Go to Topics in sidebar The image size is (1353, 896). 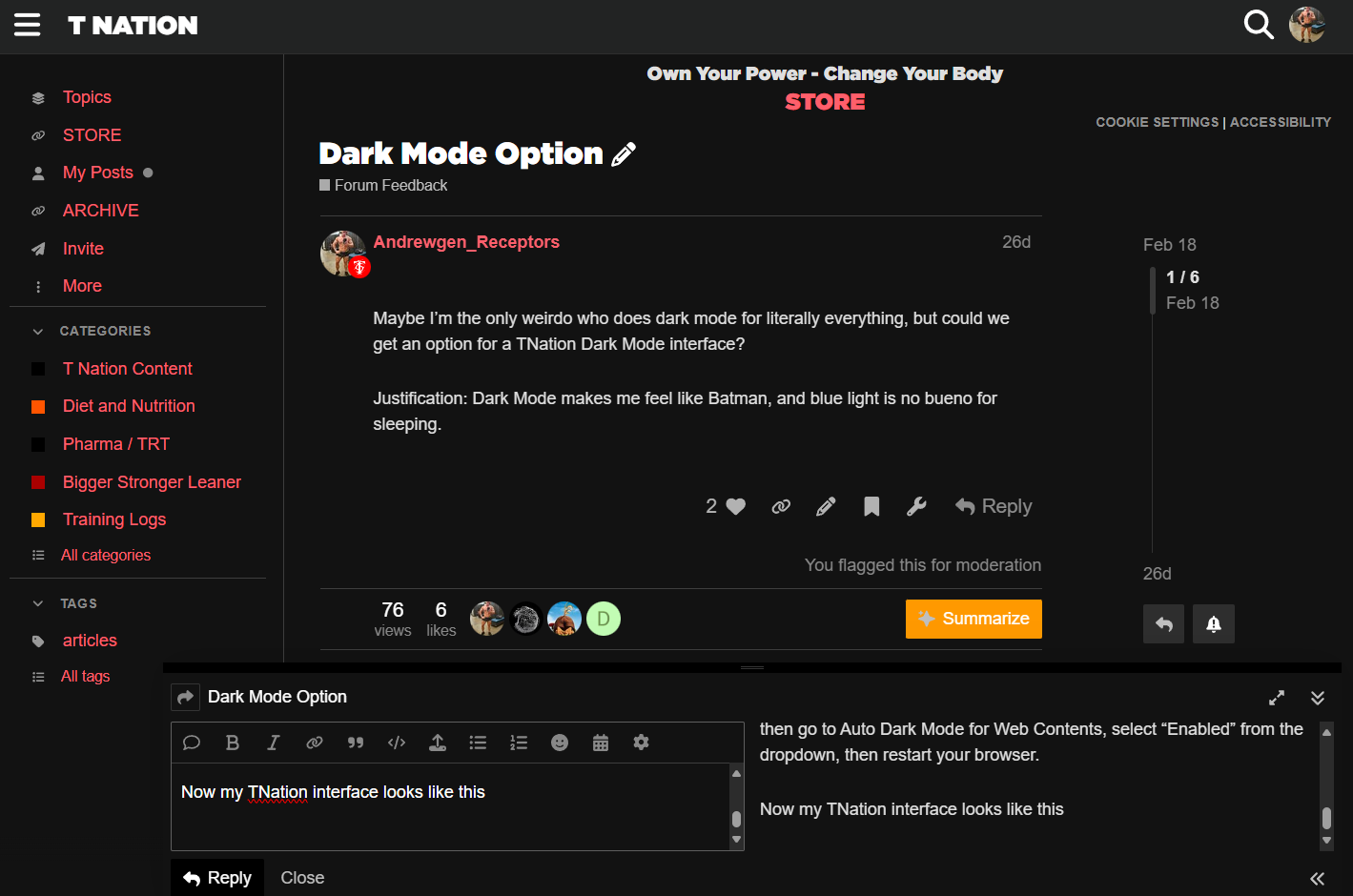[87, 97]
